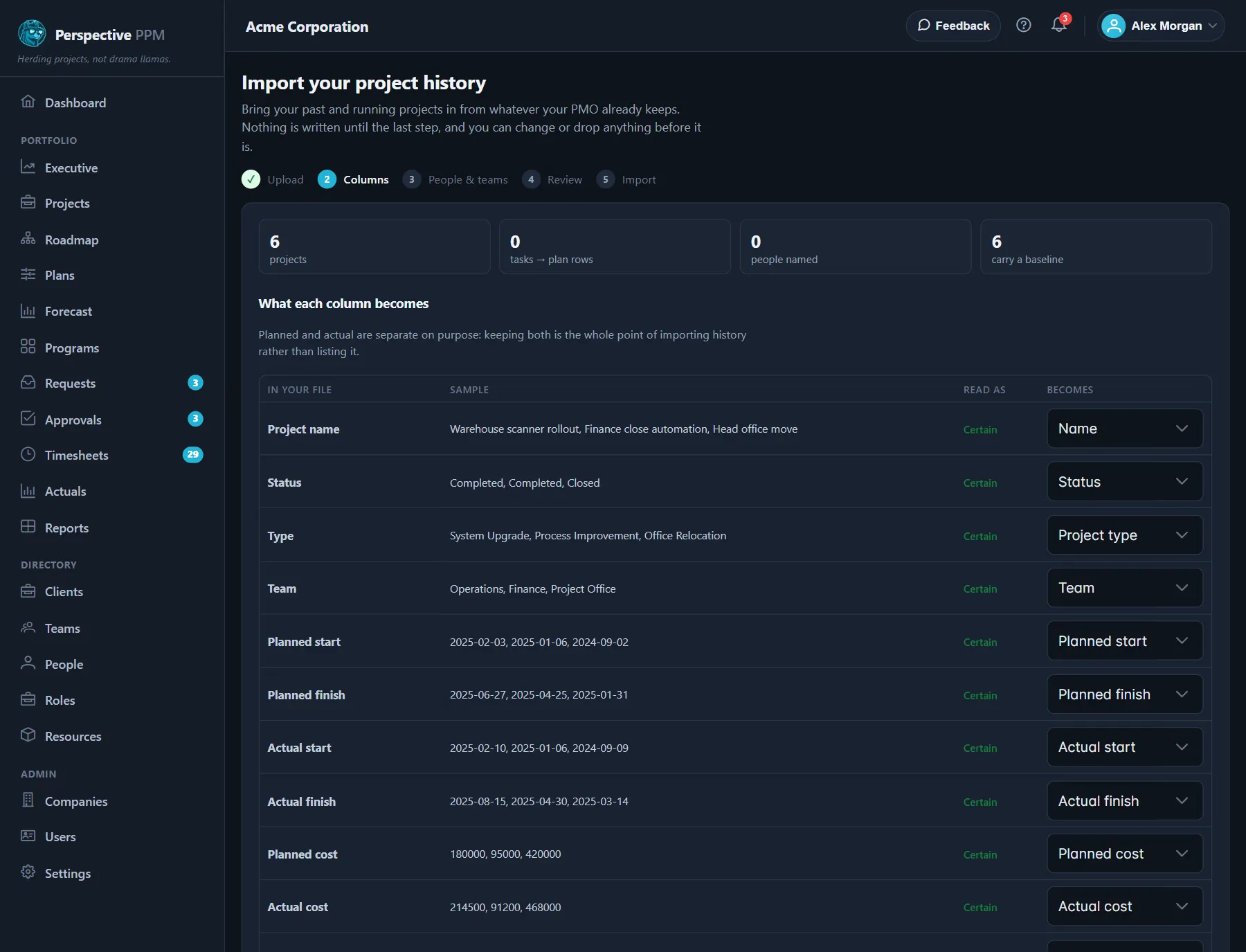The image size is (1246, 952).
Task: Open the Programs grid icon
Action: click(x=28, y=347)
